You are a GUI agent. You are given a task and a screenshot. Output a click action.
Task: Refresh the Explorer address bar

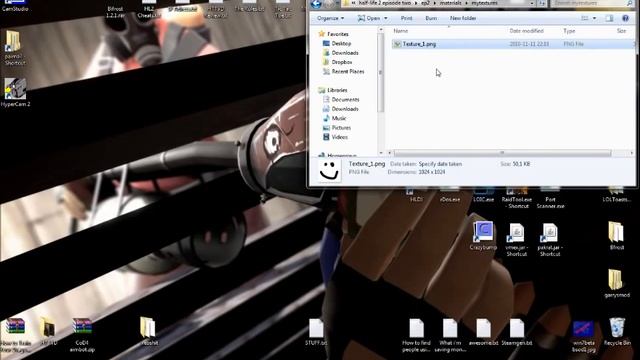pos(542,3)
